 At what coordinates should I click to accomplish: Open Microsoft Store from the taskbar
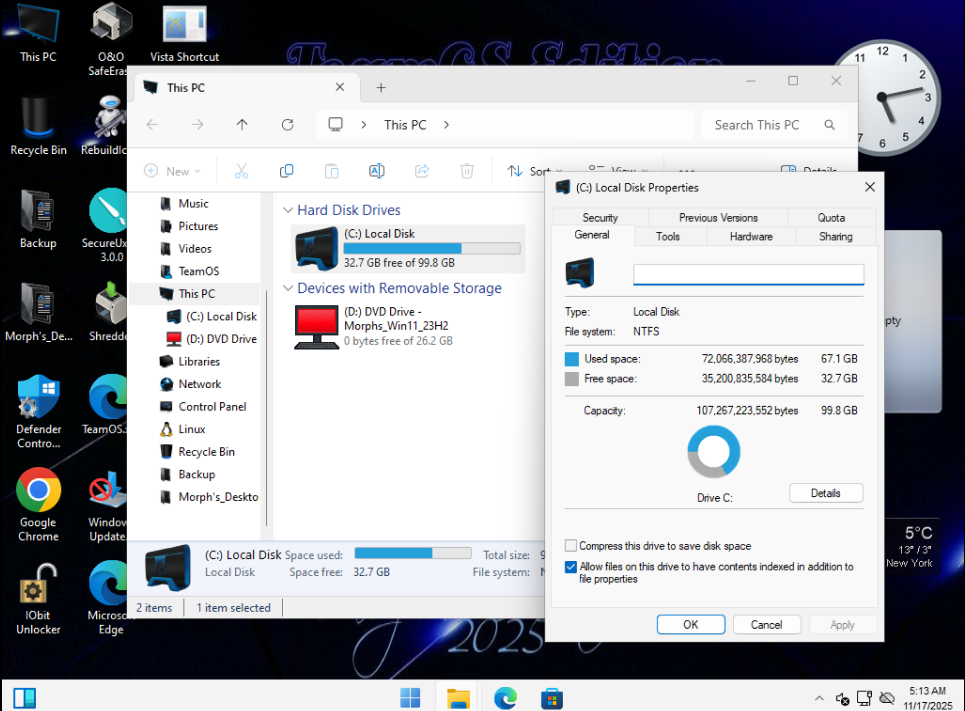pos(552,697)
